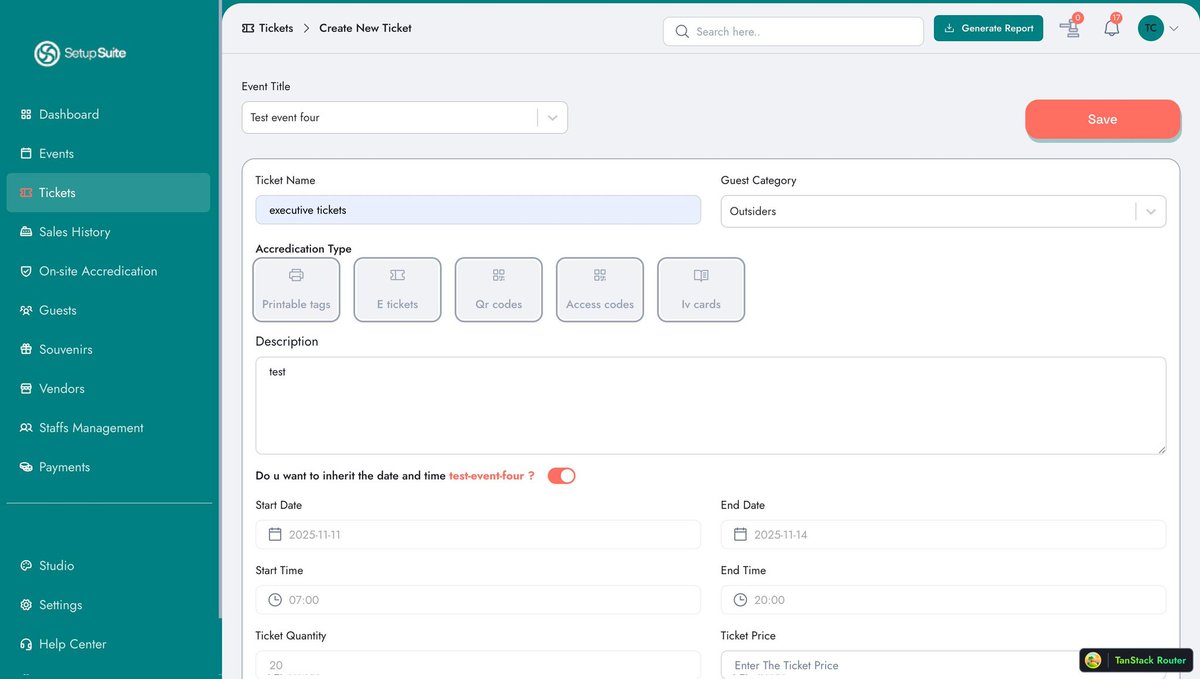
Task: Click the Start Time field 07:00
Action: 478,600
